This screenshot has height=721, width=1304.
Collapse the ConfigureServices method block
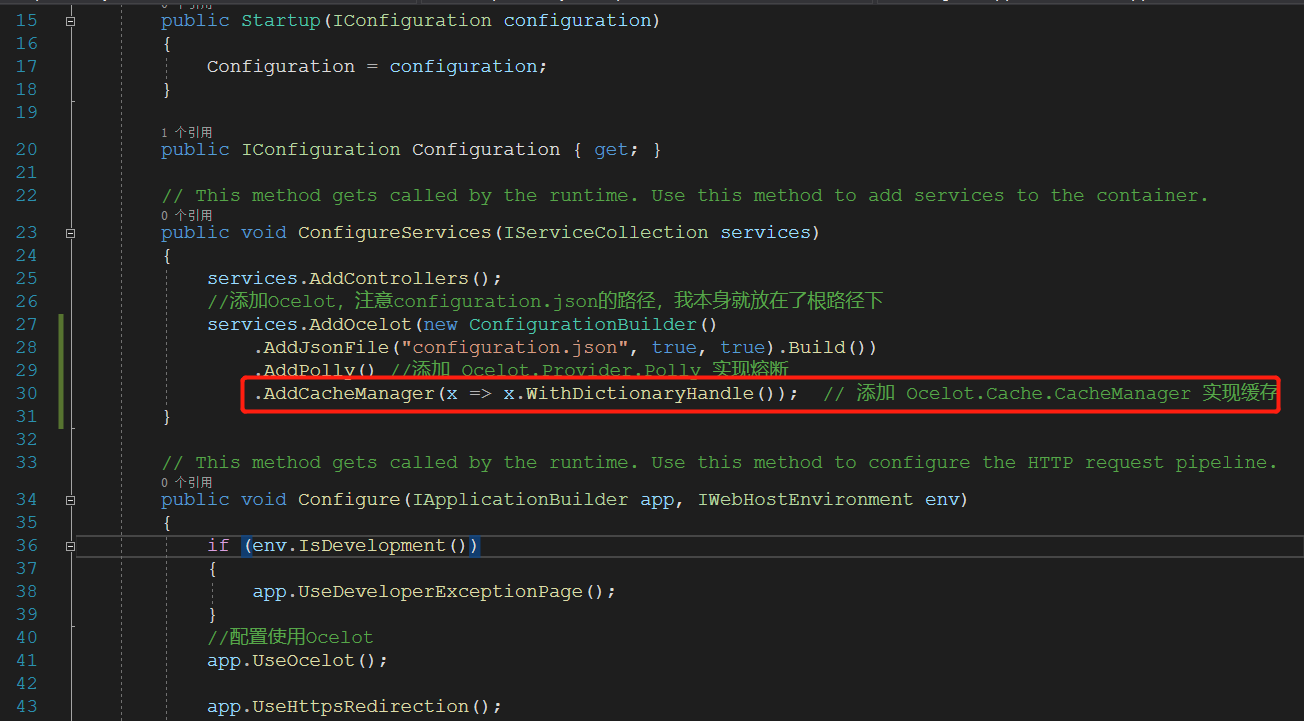pos(70,233)
